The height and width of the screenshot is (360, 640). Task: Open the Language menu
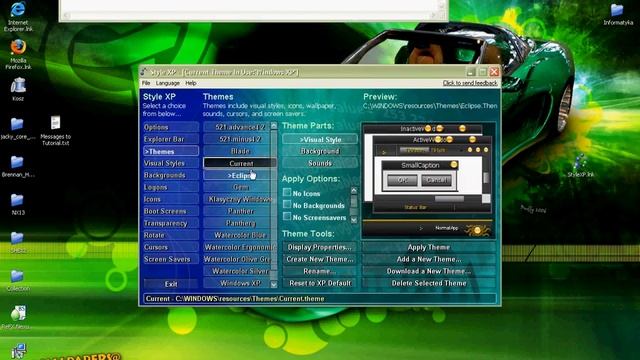pos(167,83)
